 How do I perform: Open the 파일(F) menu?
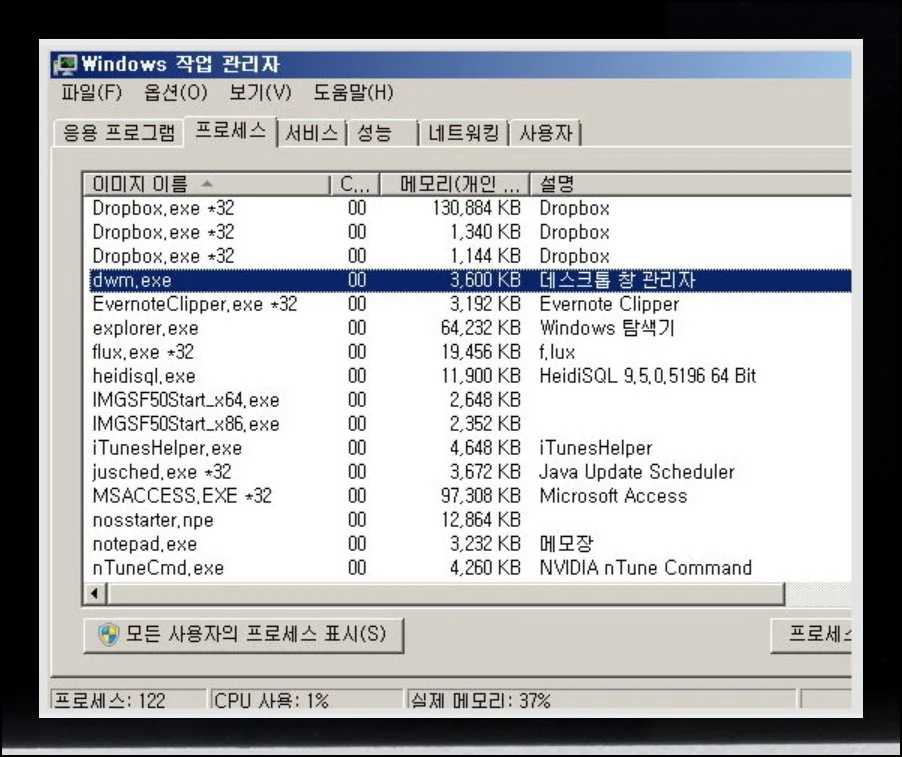[x=91, y=93]
